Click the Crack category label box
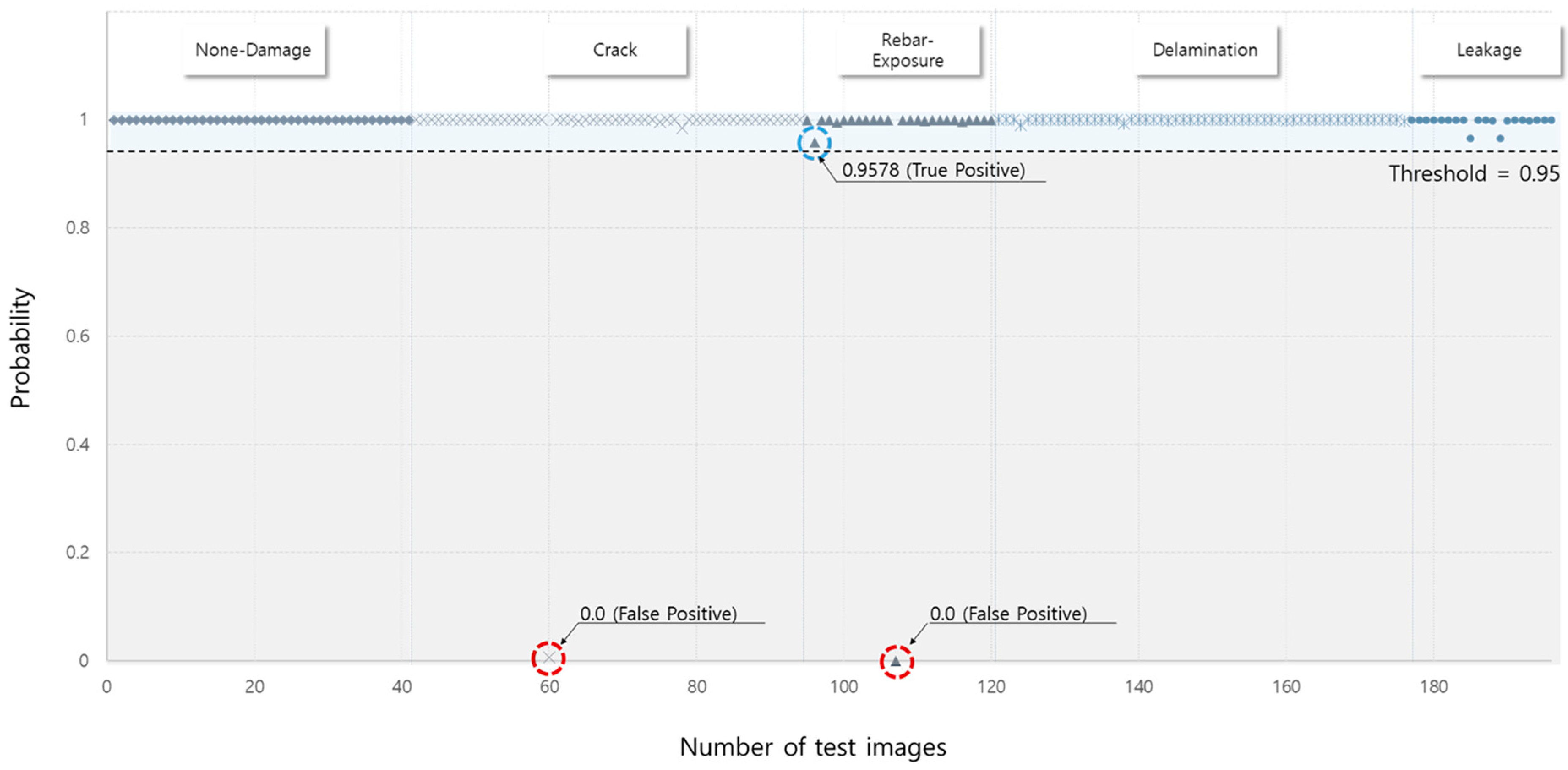Screen dimensions: 1568x770 615,50
